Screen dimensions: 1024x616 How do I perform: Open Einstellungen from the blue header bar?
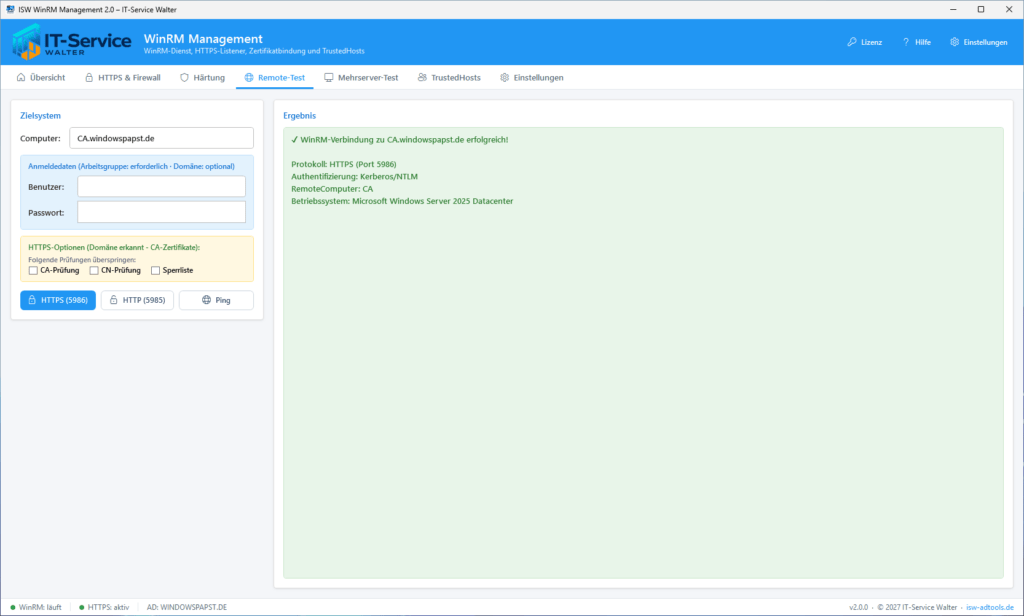[x=979, y=42]
